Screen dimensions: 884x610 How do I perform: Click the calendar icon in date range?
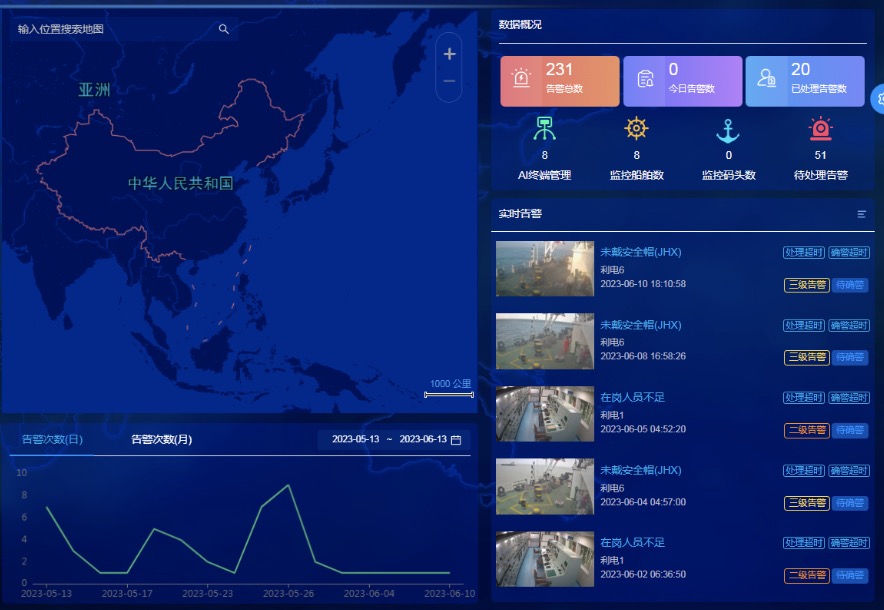[456, 440]
